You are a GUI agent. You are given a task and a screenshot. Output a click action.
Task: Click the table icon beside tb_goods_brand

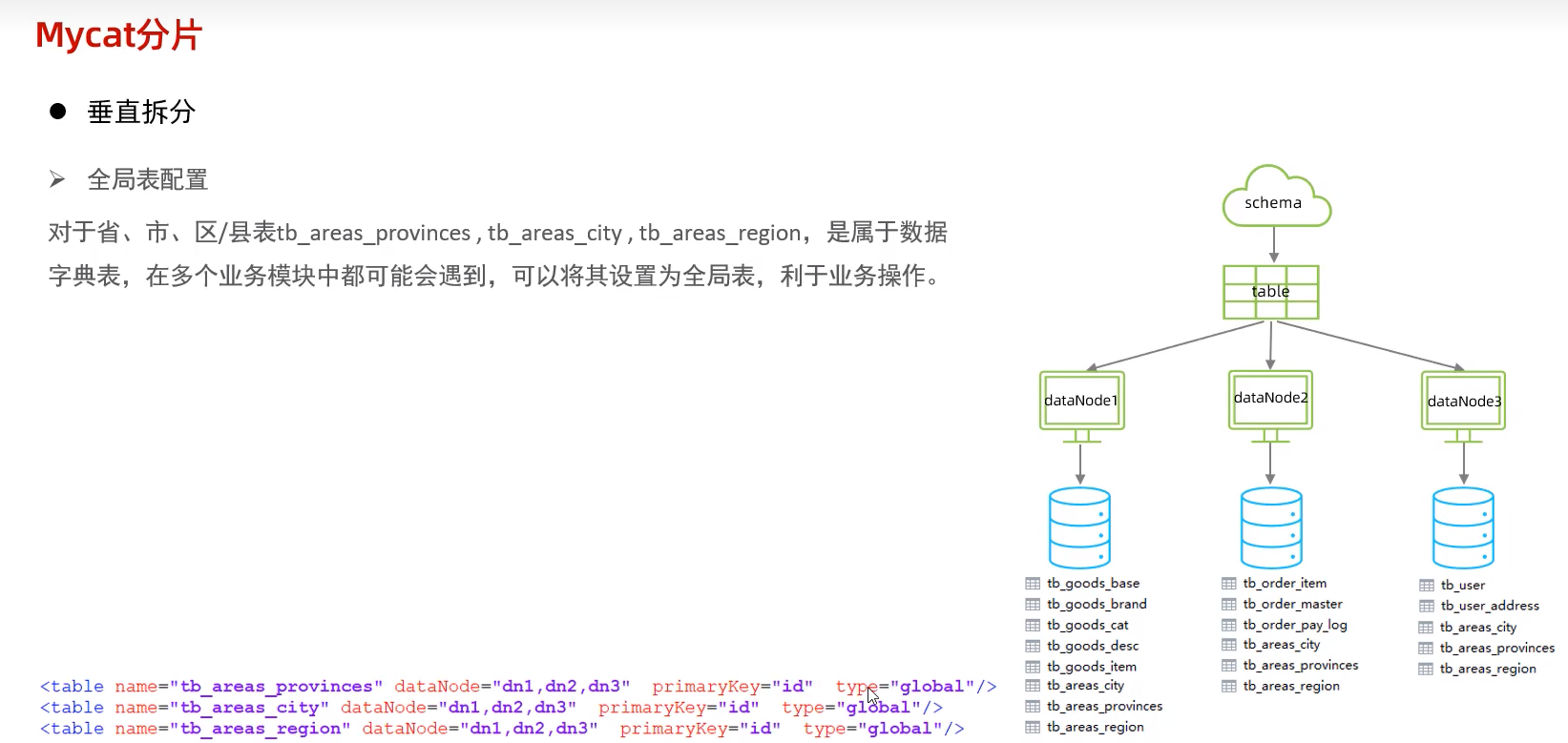point(1033,604)
